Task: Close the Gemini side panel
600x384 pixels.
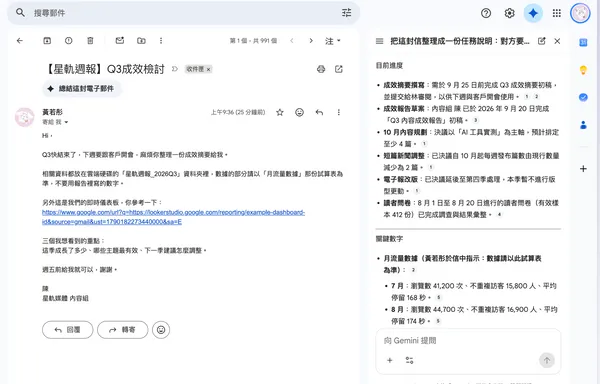Action: (557, 41)
